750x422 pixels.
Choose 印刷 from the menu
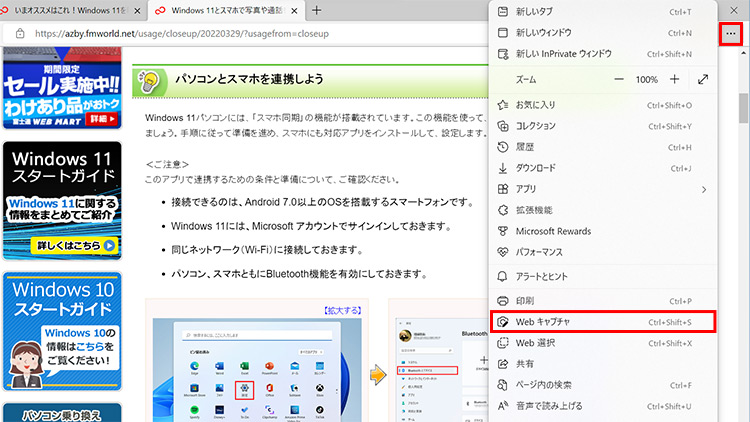[526, 301]
